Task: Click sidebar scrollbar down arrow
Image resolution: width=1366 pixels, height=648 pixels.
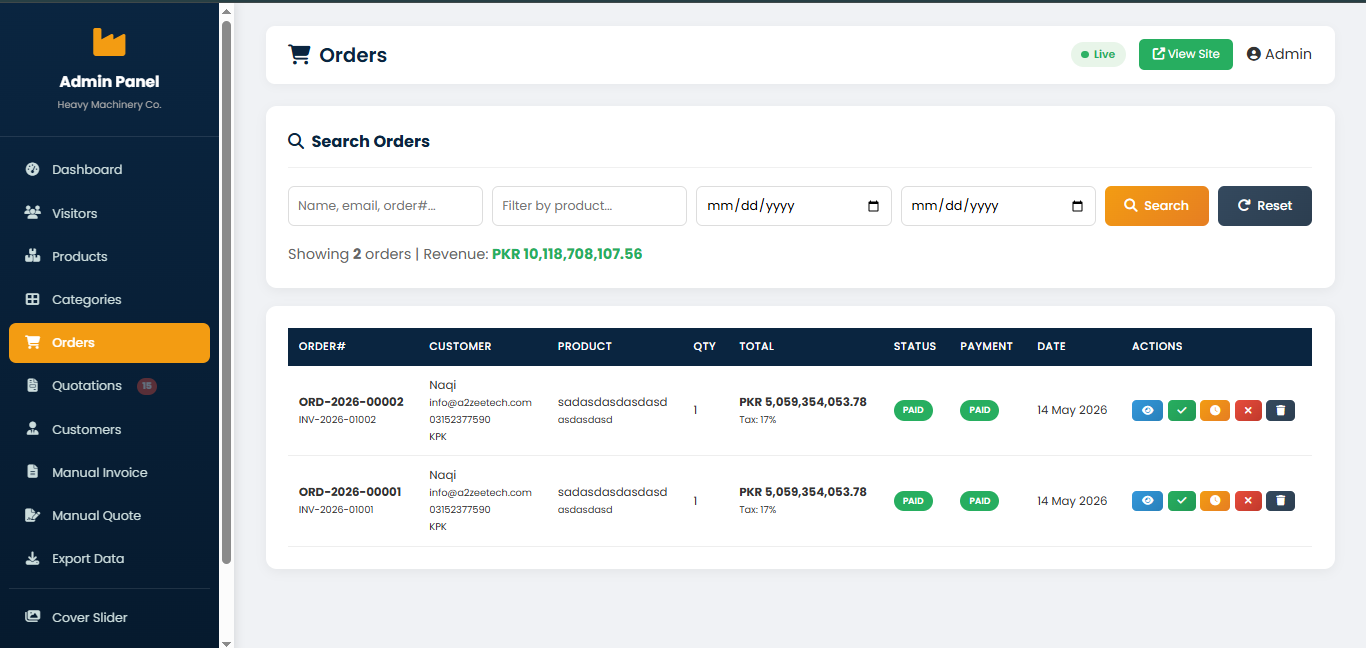Action: [x=226, y=642]
